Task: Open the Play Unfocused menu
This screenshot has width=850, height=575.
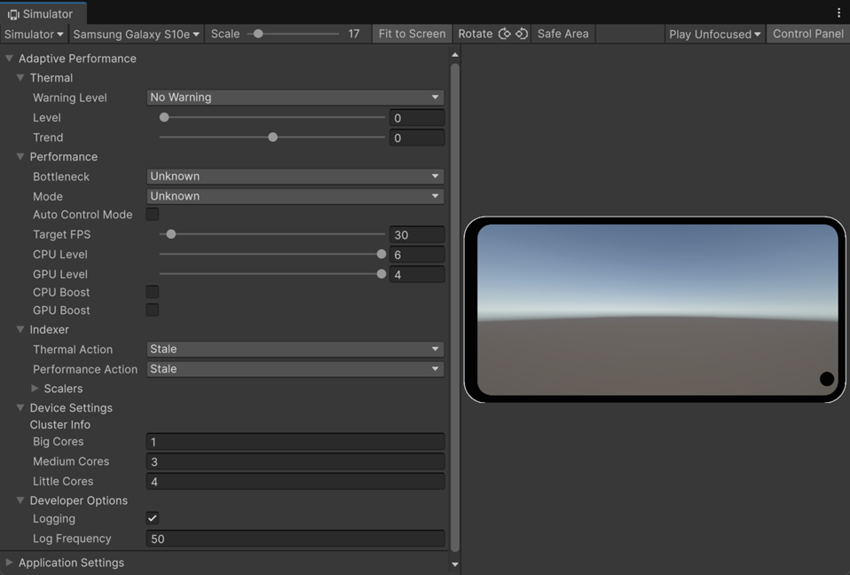Action: [x=714, y=34]
